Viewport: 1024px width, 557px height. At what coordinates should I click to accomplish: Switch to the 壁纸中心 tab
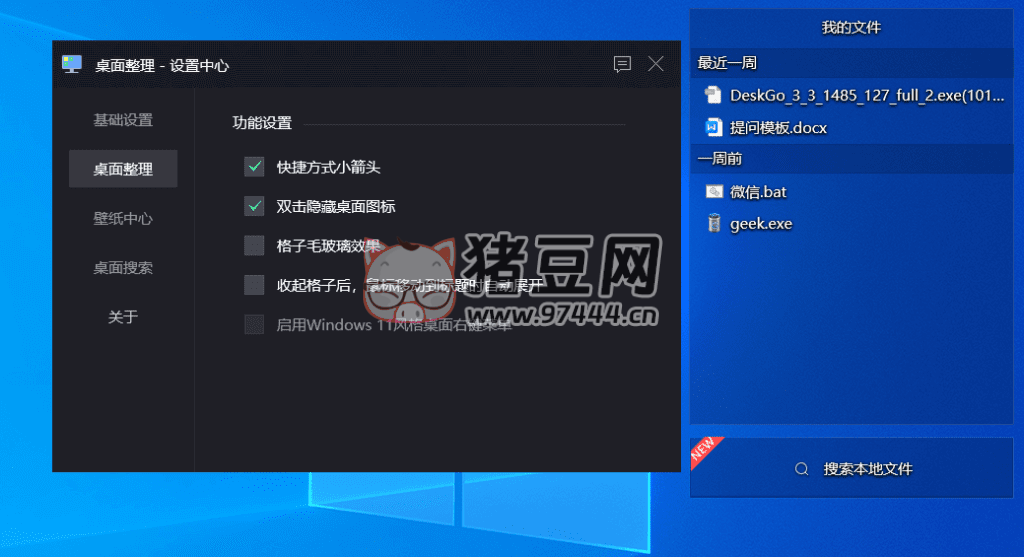123,218
